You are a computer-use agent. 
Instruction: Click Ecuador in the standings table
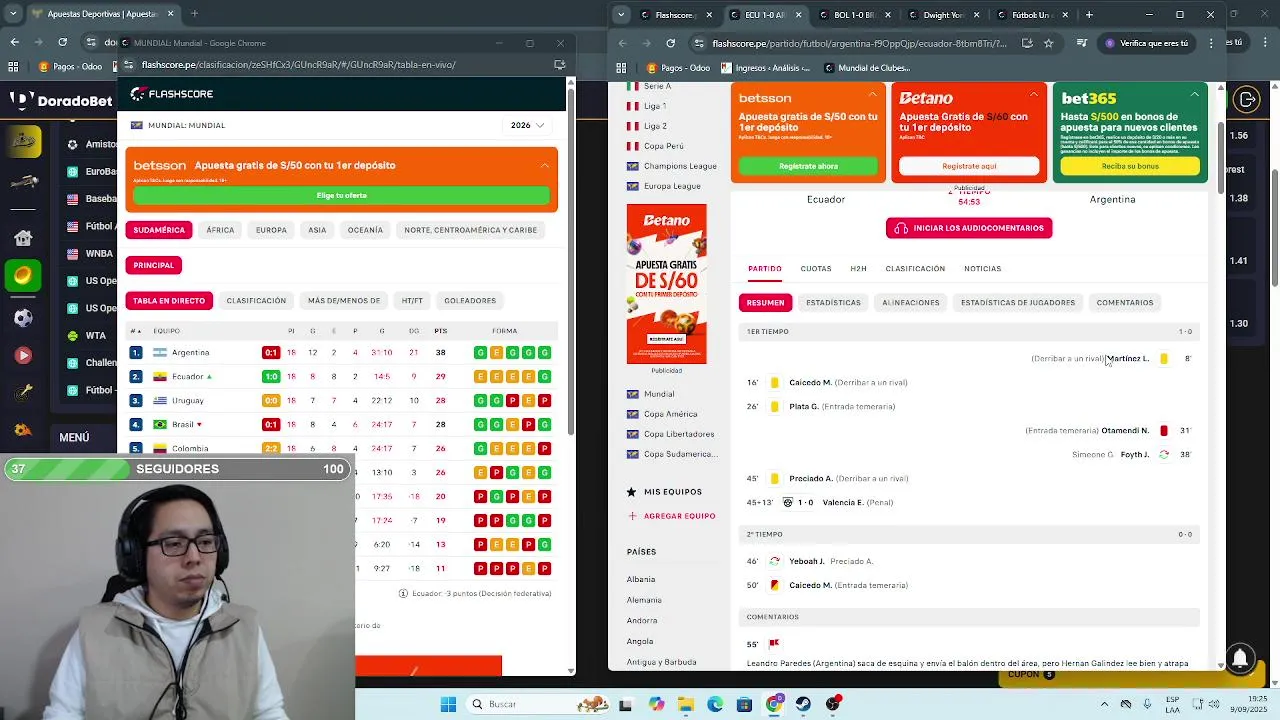tap(187, 377)
